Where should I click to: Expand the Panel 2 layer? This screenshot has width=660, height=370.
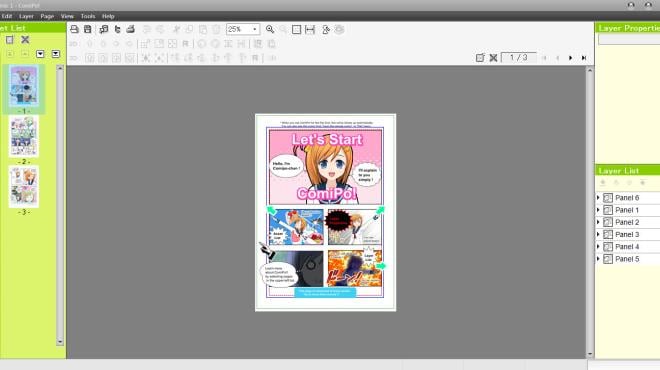click(x=598, y=222)
